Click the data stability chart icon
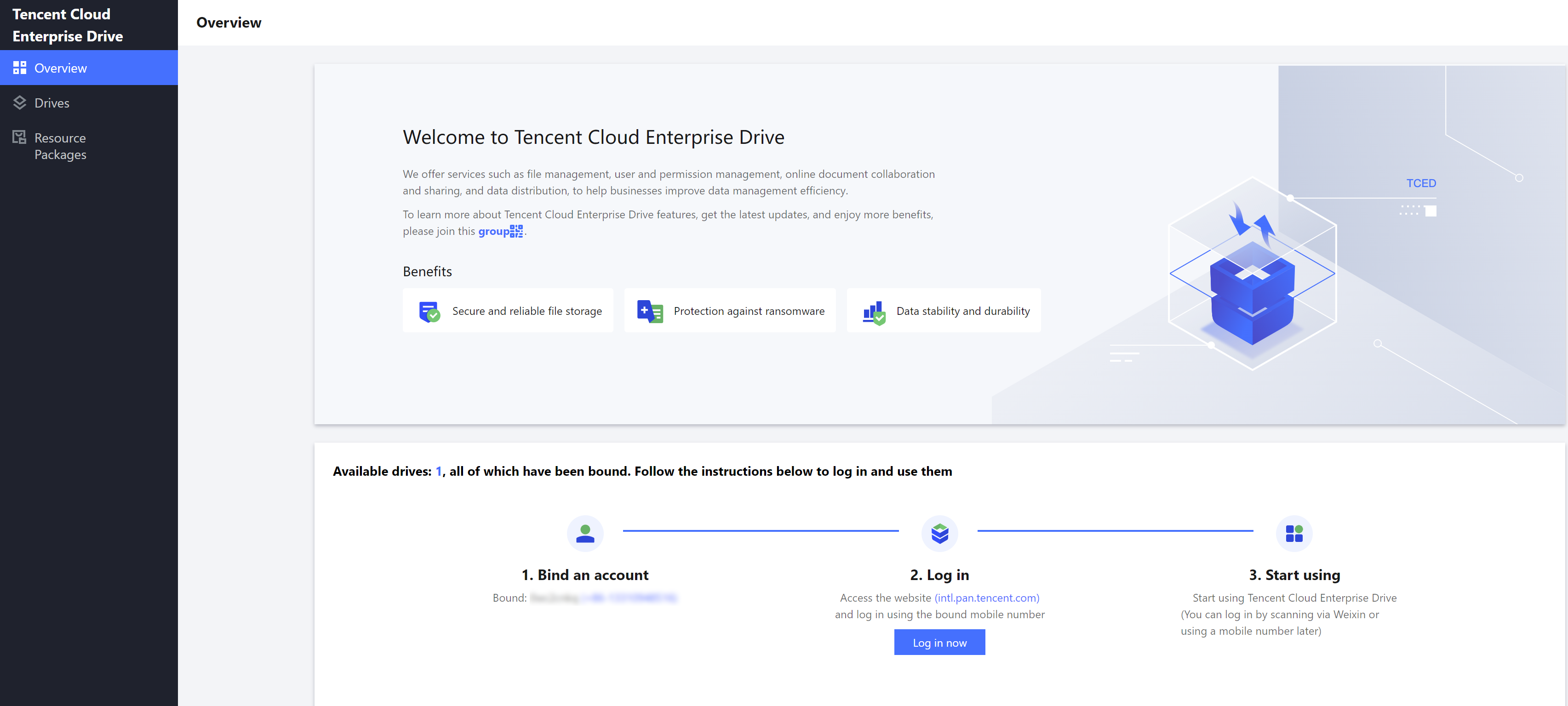 874,313
